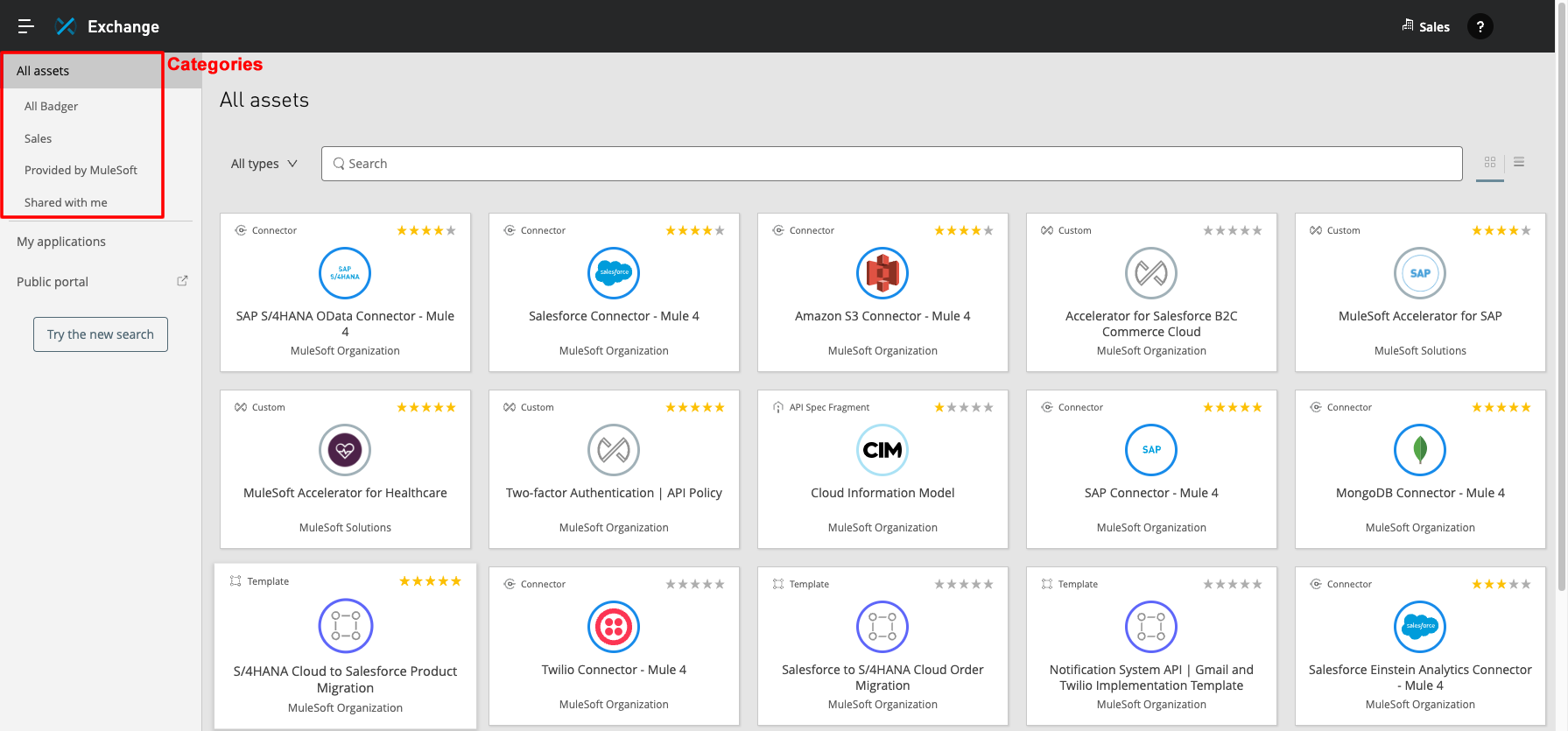Open Accelerator for Salesforce B2C Commerce icon
The width and height of the screenshot is (1568, 731).
(x=1151, y=273)
